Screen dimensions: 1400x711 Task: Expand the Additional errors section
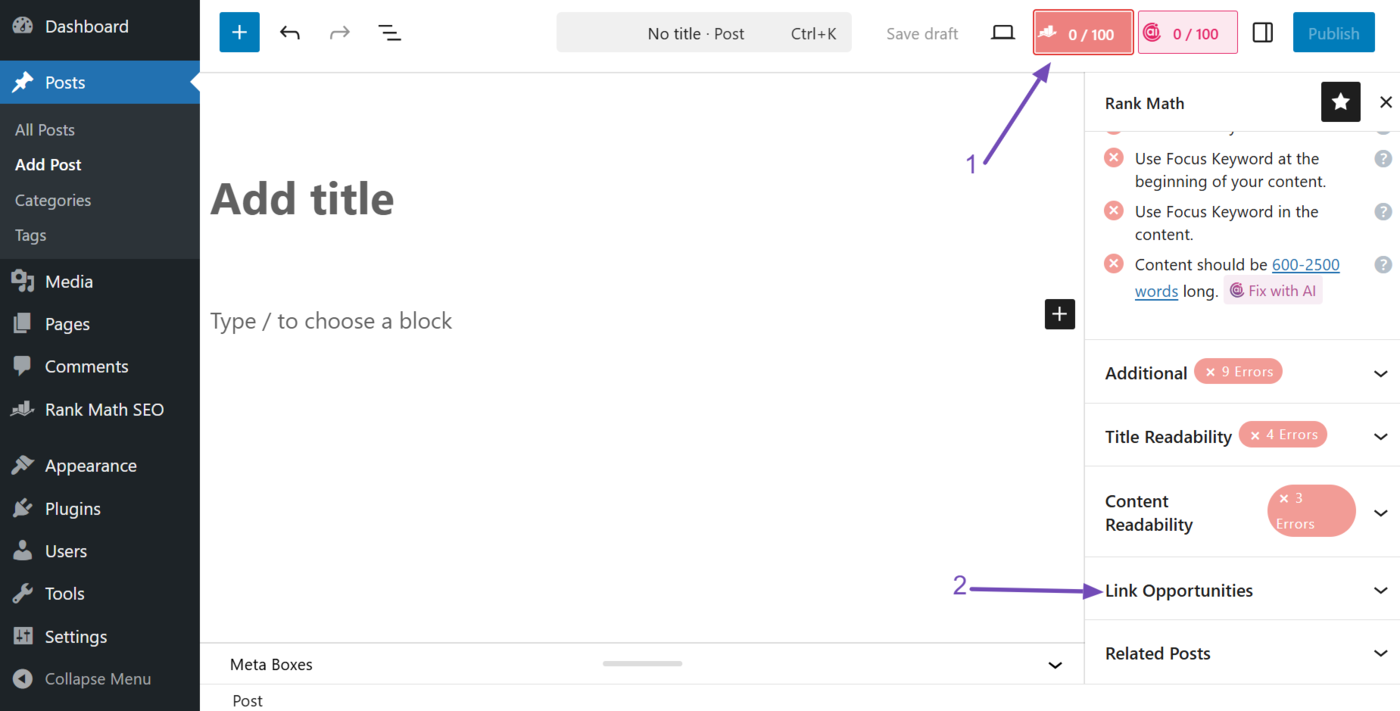[x=1242, y=373]
